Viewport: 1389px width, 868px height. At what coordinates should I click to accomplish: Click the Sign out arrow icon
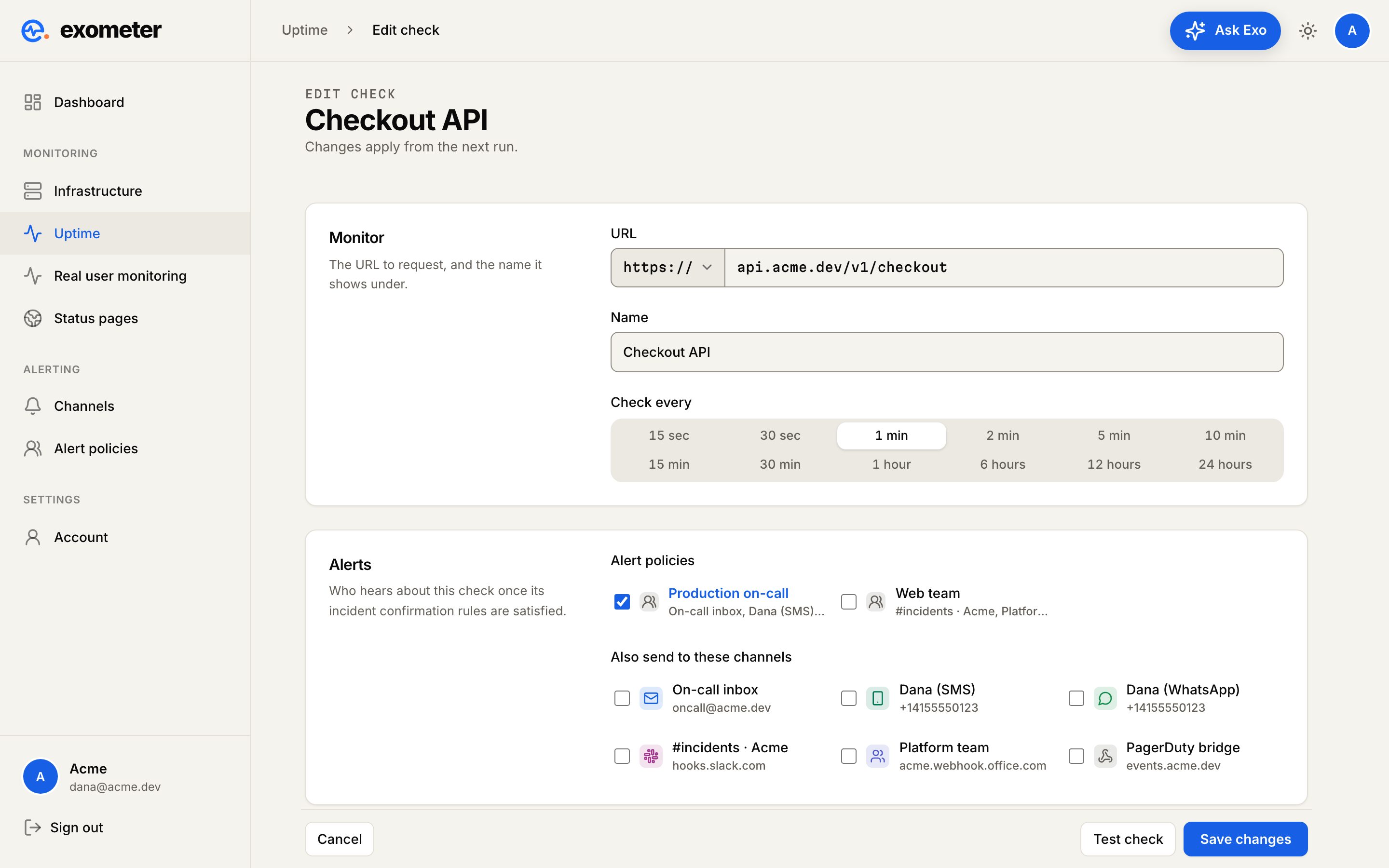[x=33, y=827]
